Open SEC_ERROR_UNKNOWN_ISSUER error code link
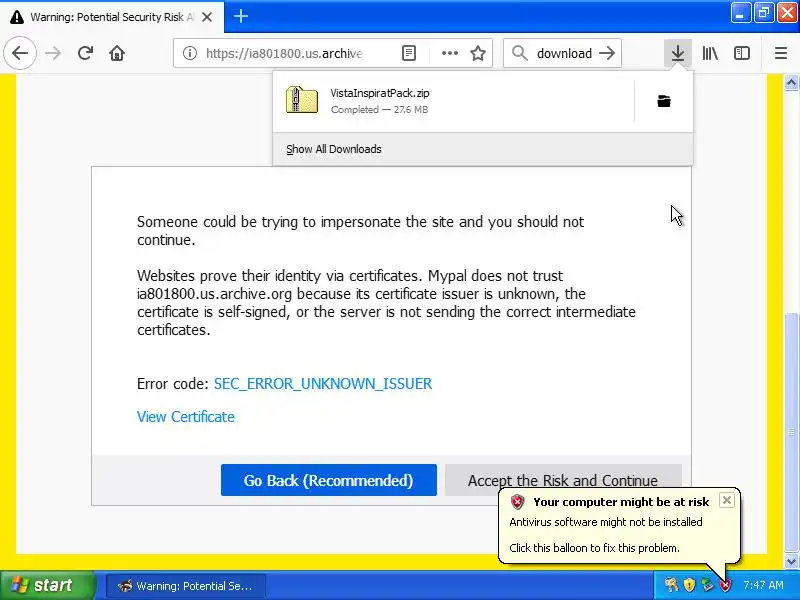 322,384
